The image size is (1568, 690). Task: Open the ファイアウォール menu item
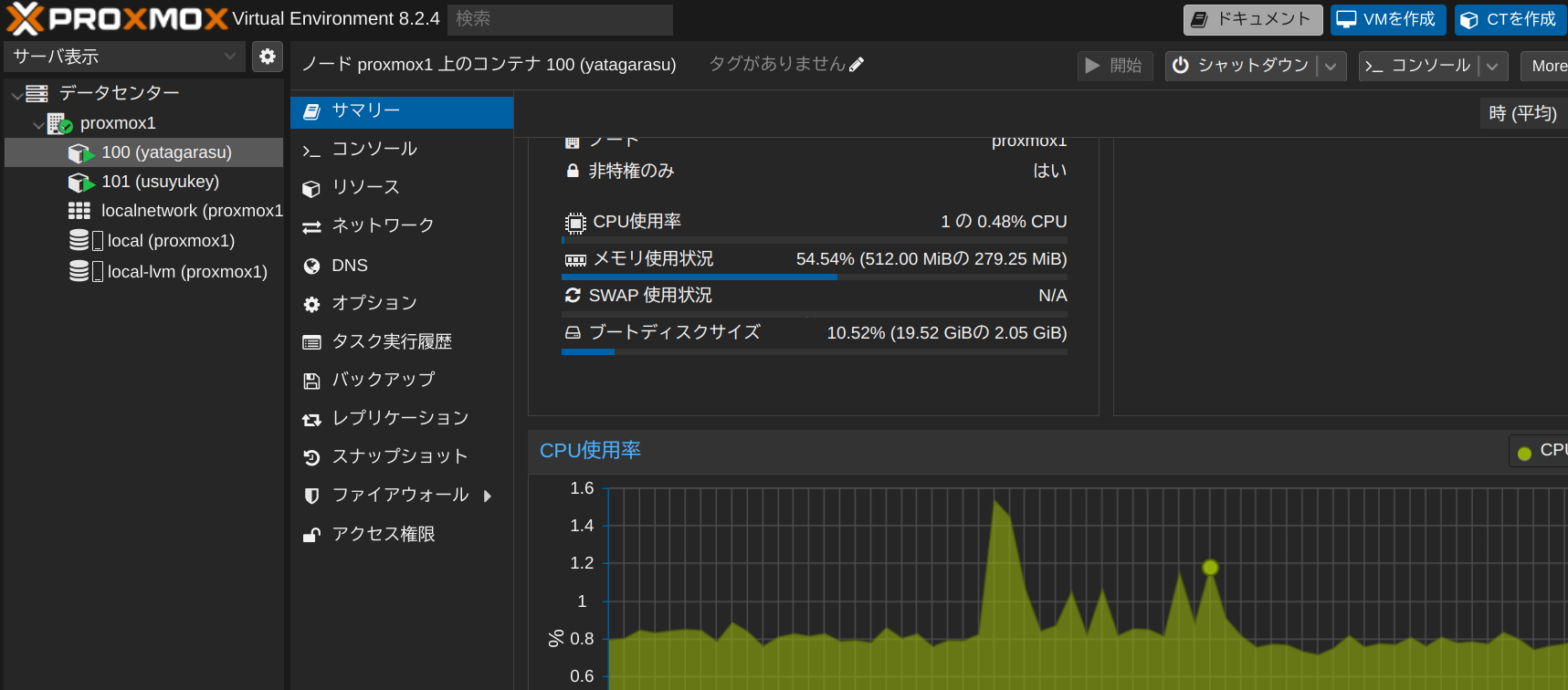click(x=402, y=495)
